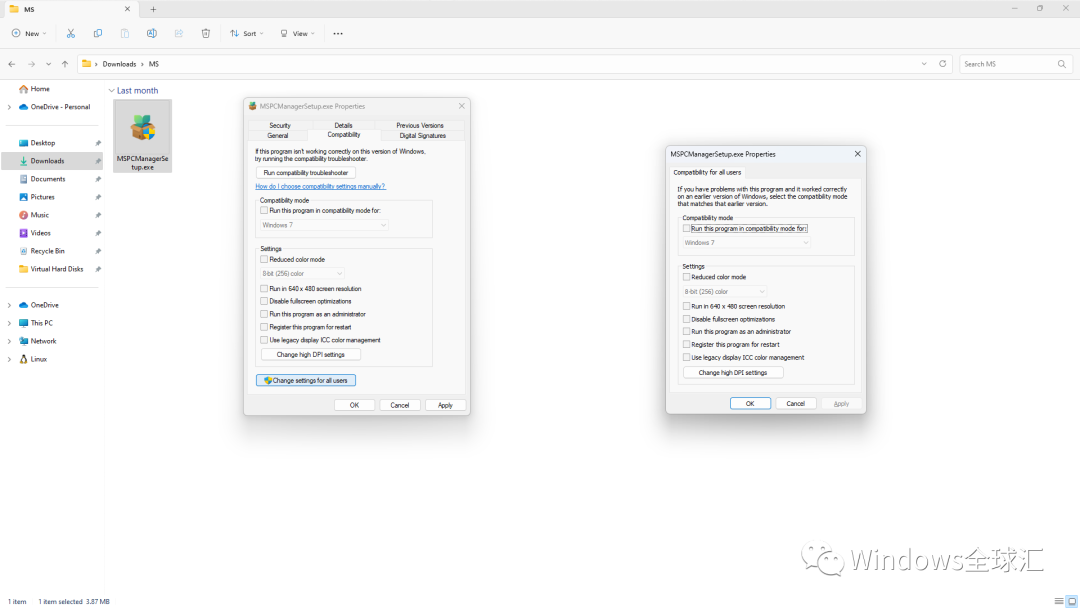1080x608 pixels.
Task: Click the Delete trash icon
Action: pyautogui.click(x=205, y=33)
